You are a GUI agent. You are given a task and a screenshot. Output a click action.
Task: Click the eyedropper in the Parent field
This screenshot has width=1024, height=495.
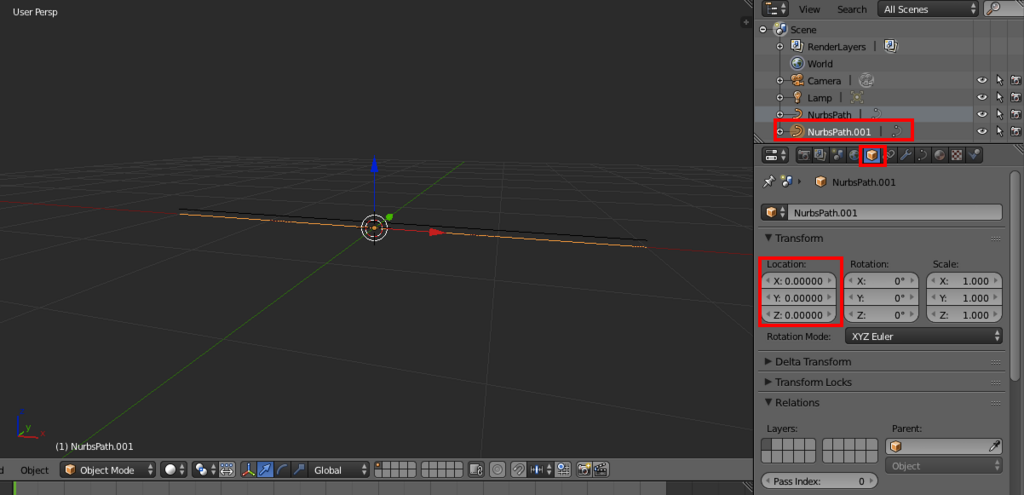click(994, 447)
